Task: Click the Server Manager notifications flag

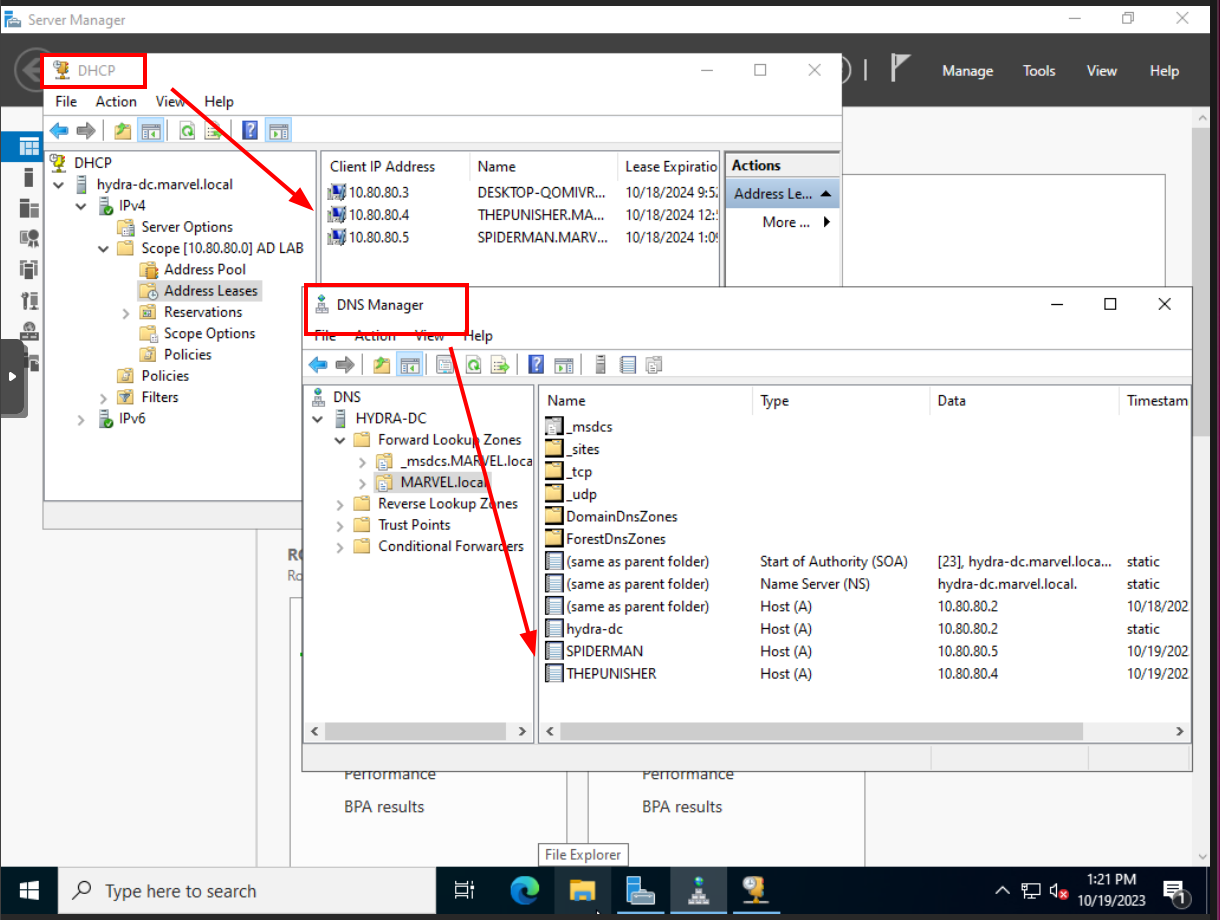Action: coord(900,69)
